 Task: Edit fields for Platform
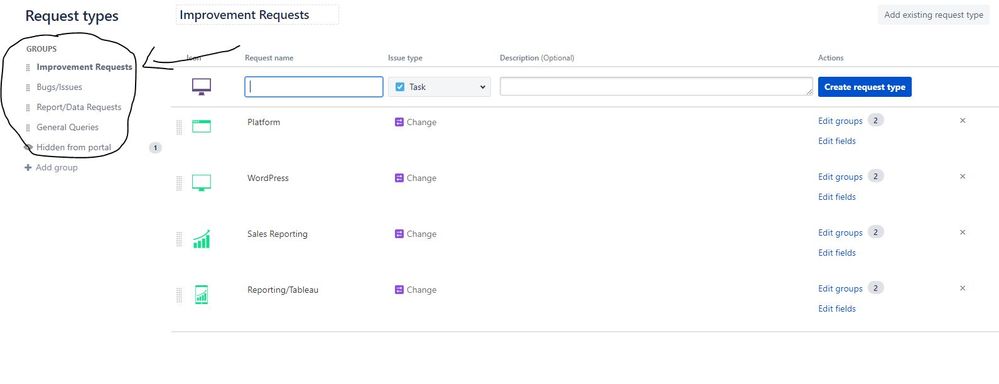coord(837,141)
